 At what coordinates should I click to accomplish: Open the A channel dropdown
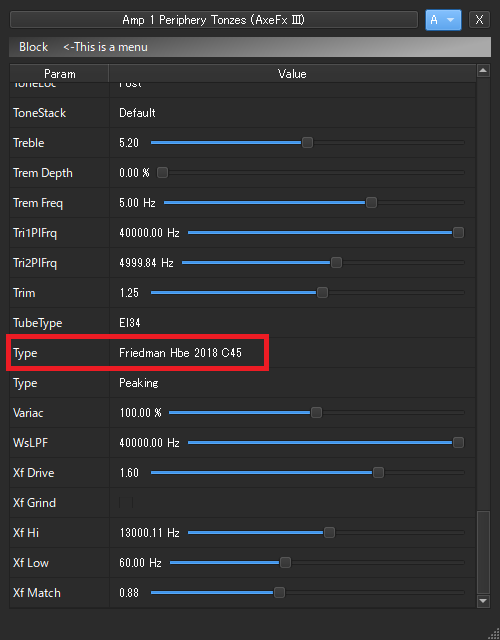pos(443,20)
